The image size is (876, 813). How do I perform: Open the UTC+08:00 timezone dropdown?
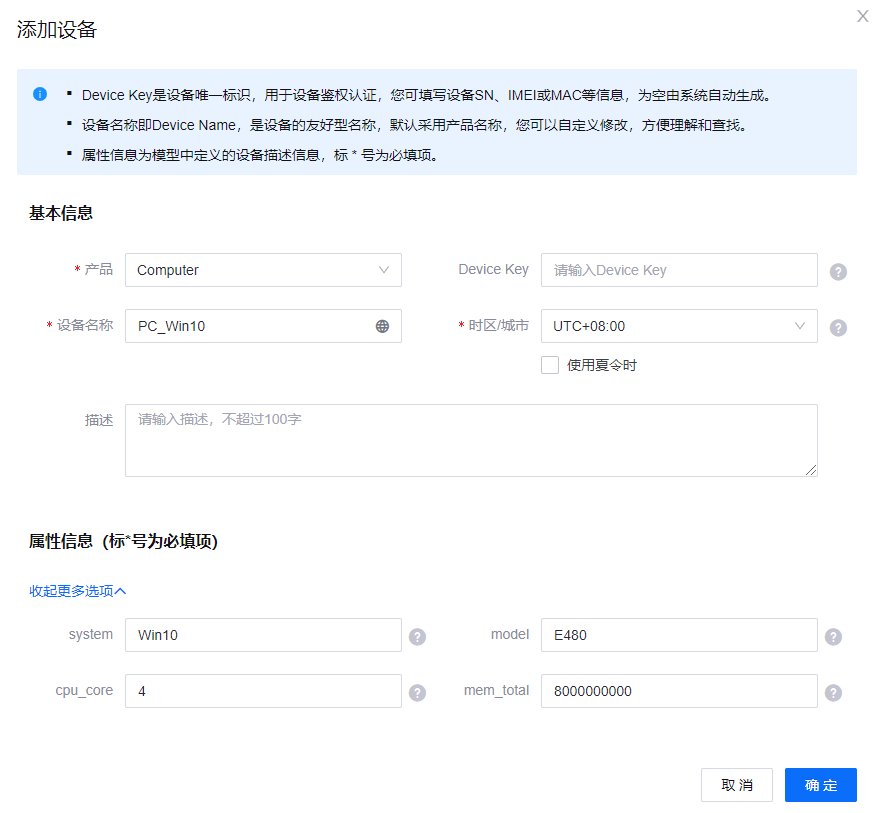[x=678, y=326]
